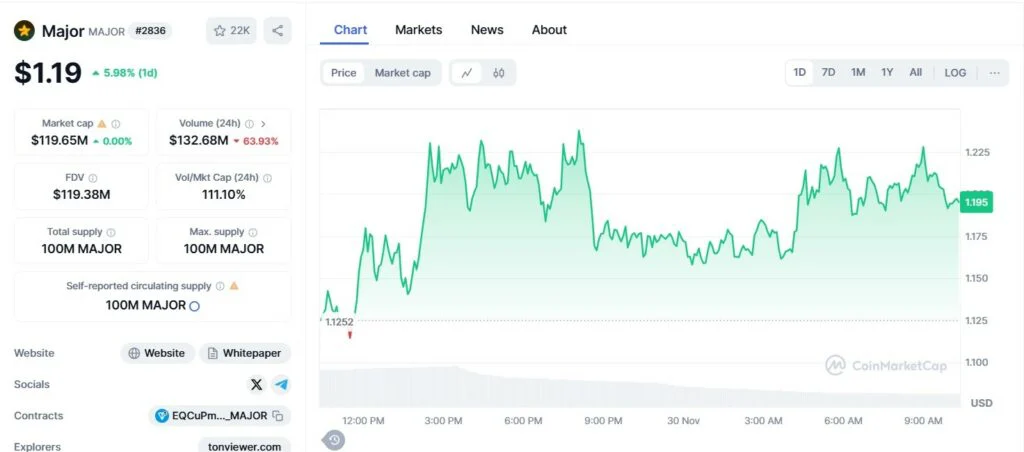Open the Telegram social link
The image size is (1024, 452).
point(281,384)
